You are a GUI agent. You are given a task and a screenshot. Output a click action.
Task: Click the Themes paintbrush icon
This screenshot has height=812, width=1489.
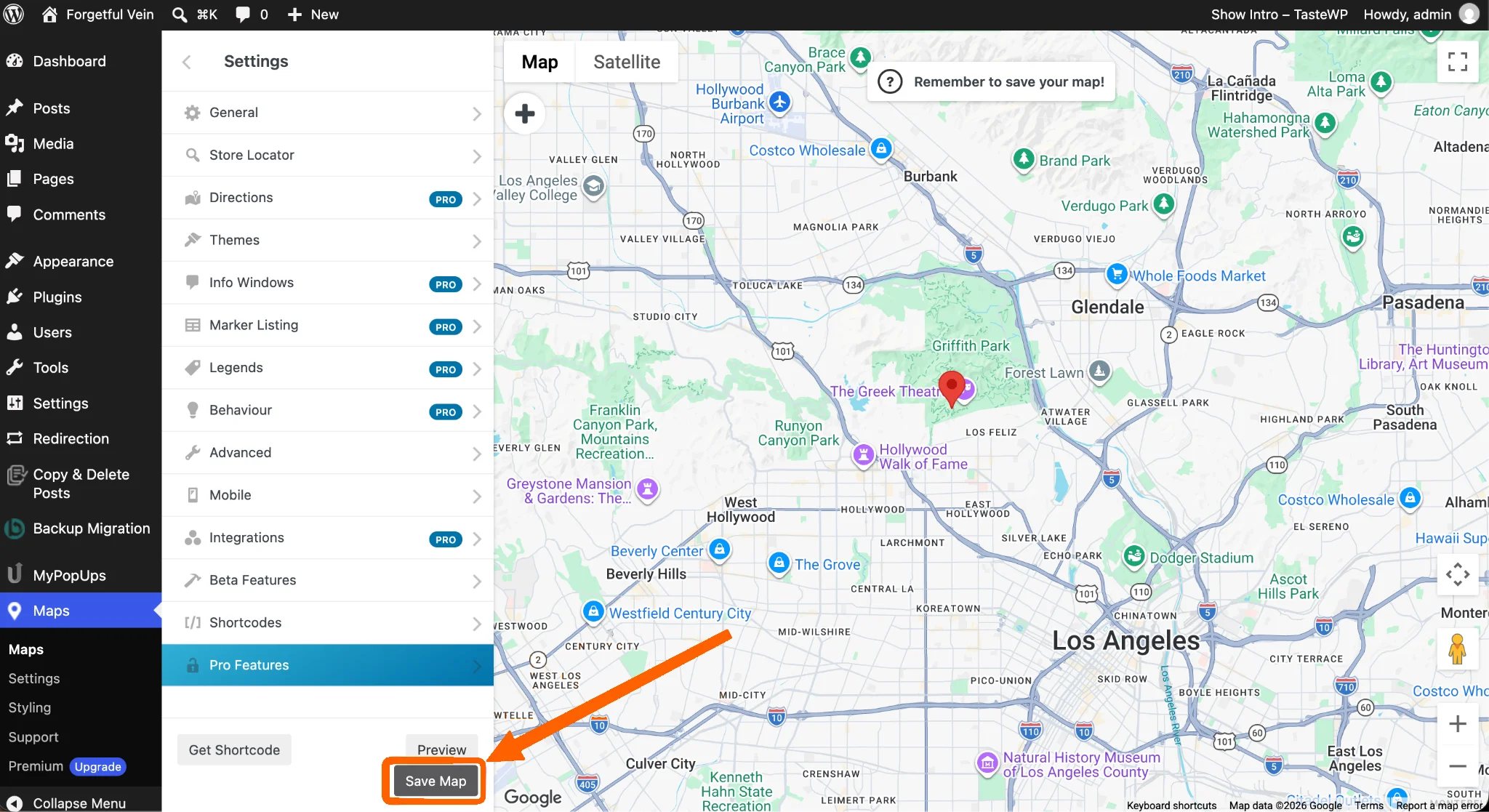pos(192,240)
